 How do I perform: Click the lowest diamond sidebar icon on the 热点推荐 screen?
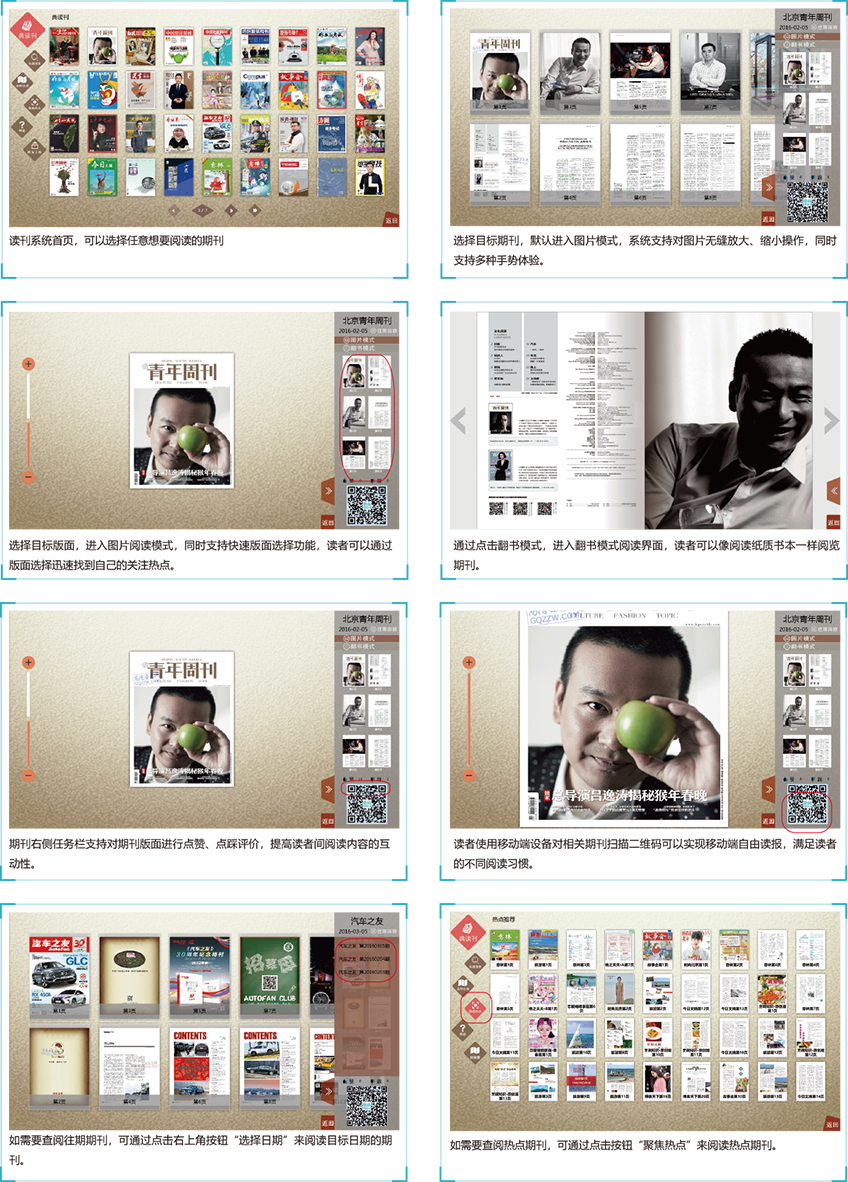coord(475,1051)
